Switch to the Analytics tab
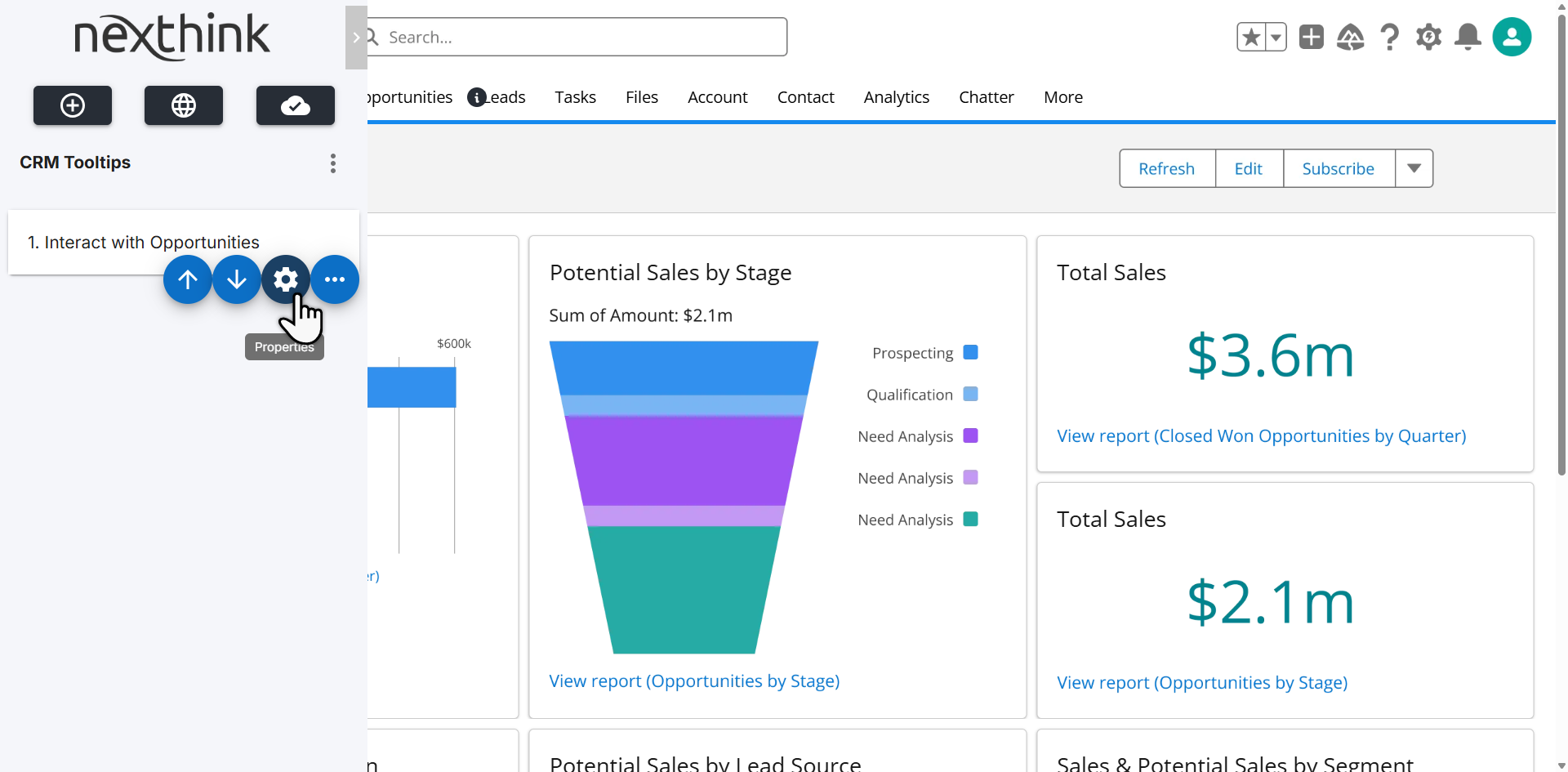Viewport: 1568px width, 772px height. click(896, 97)
